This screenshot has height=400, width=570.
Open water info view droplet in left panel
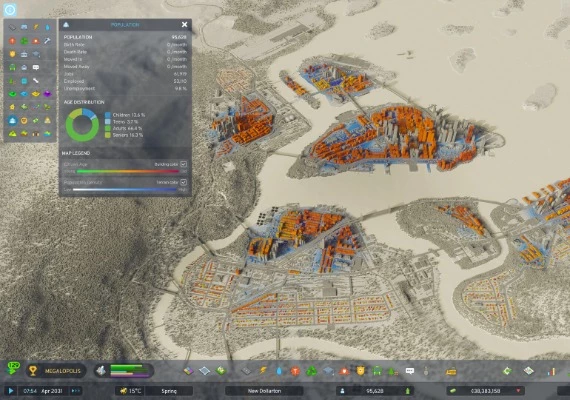click(47, 27)
